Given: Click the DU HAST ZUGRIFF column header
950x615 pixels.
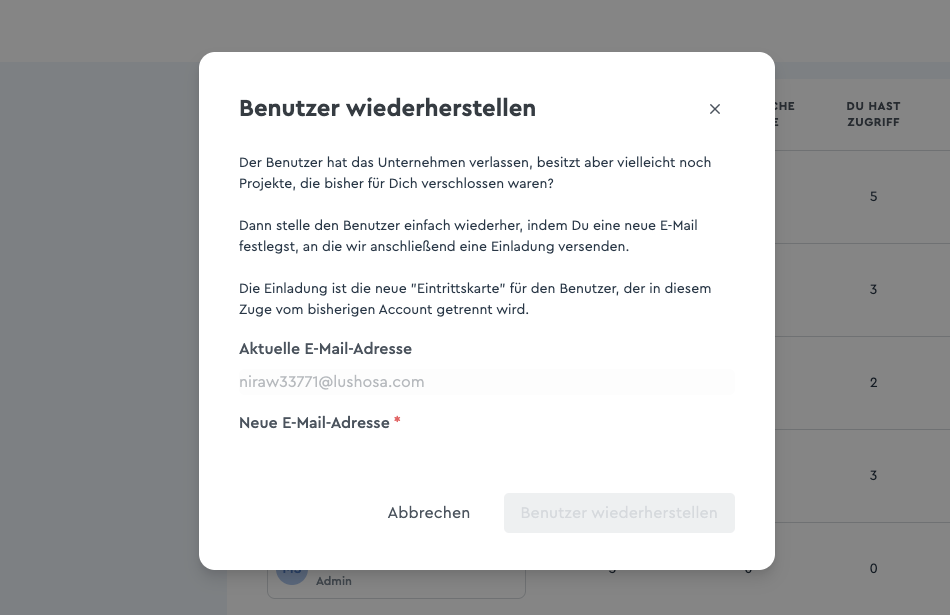Looking at the screenshot, I should [x=873, y=114].
